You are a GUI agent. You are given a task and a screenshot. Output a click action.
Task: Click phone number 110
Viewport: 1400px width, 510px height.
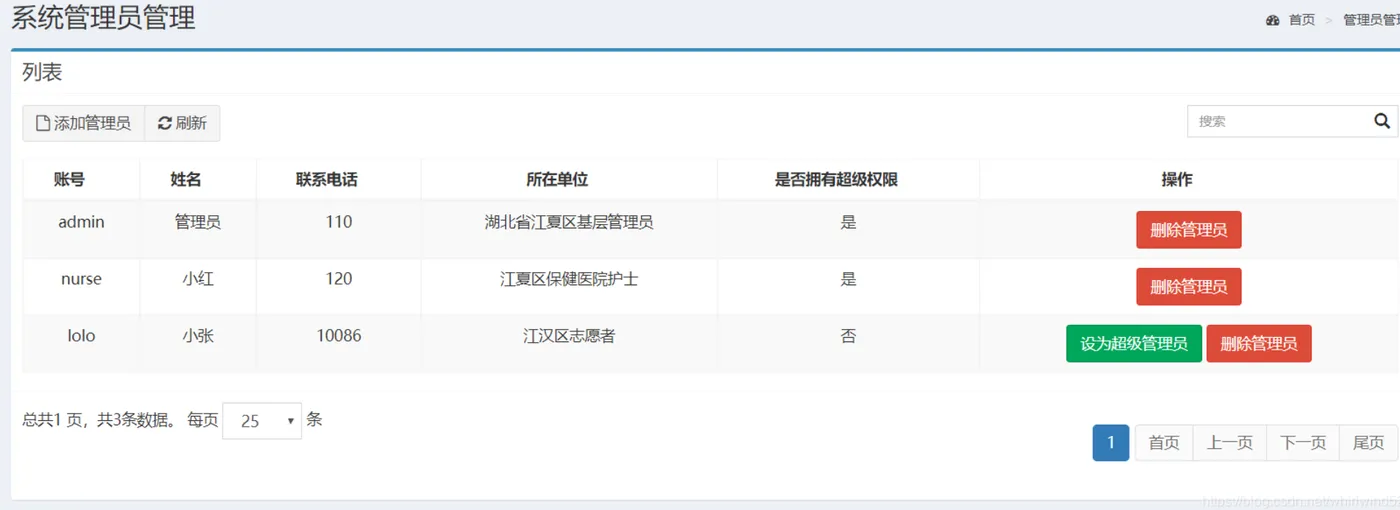click(339, 222)
